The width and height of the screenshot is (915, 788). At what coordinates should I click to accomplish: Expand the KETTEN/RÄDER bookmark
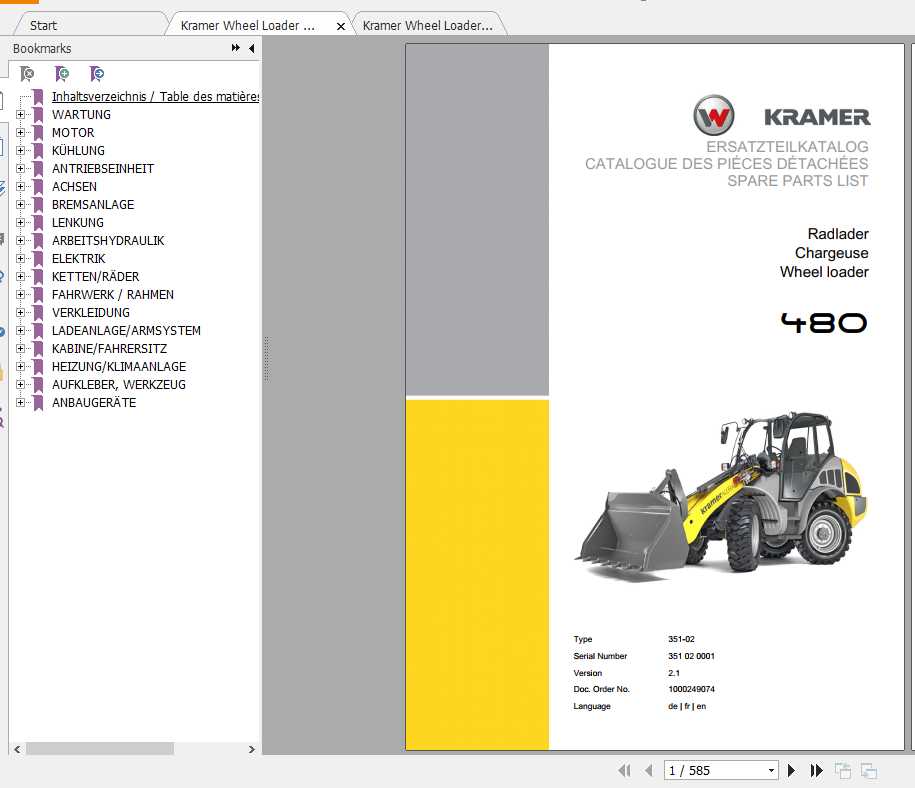tap(20, 277)
